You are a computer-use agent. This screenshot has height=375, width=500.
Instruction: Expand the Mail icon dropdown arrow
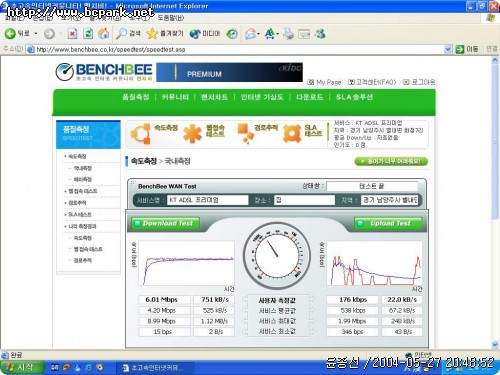coord(258,34)
